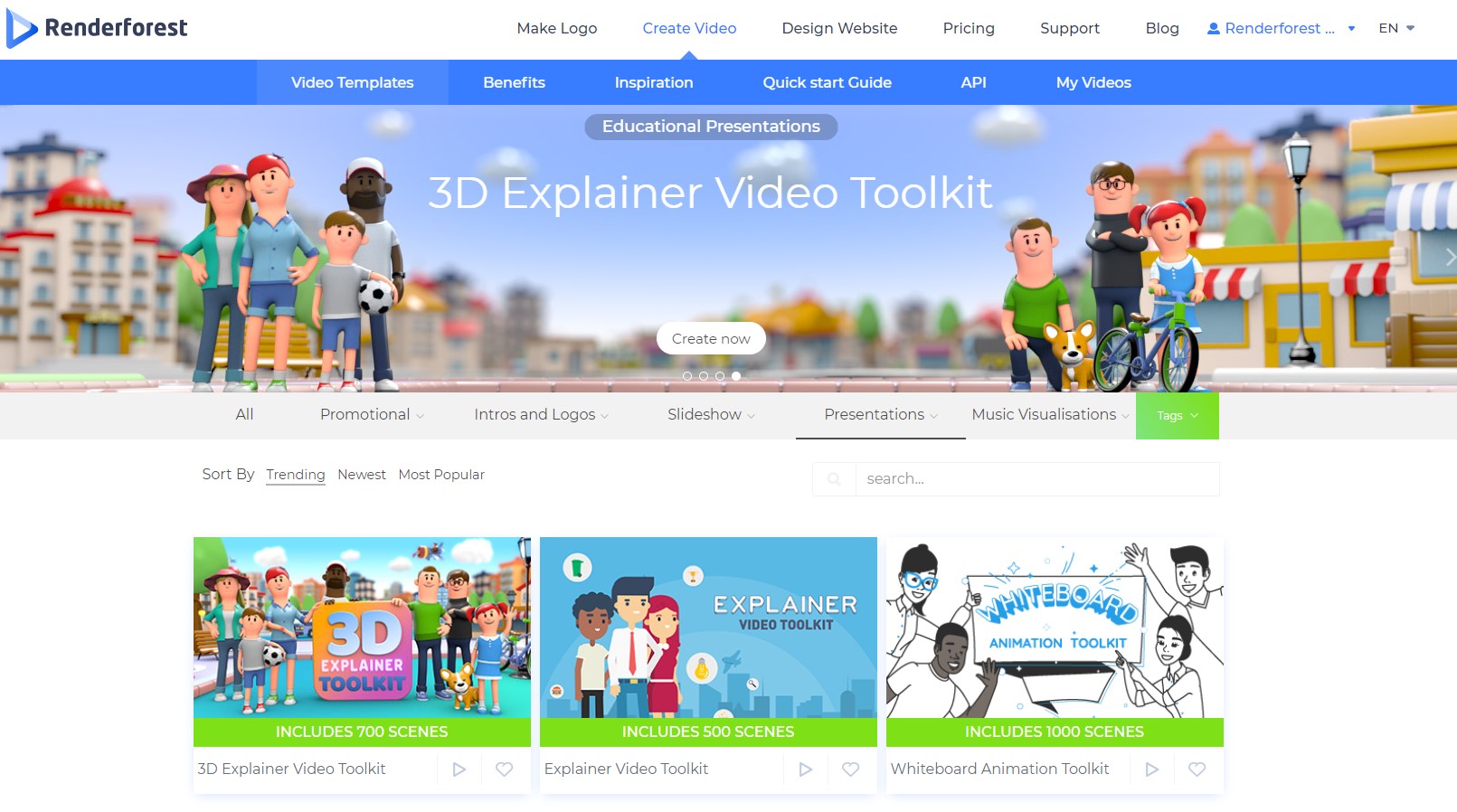Screen dimensions: 1457x812
Task: Click the 3D Explainer Video Toolkit banner heading
Action: click(711, 193)
